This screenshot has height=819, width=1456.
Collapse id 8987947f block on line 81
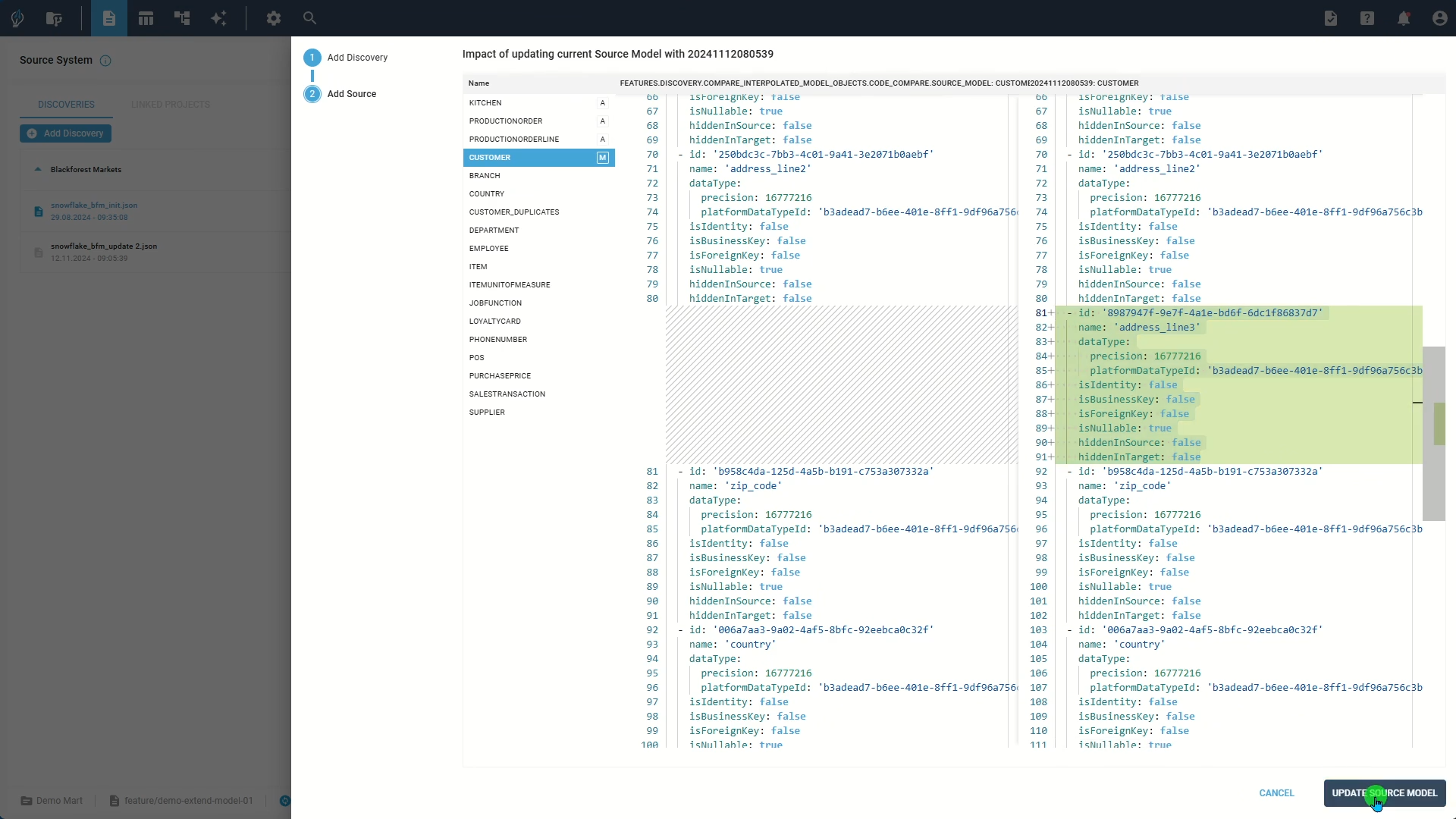pos(1069,313)
